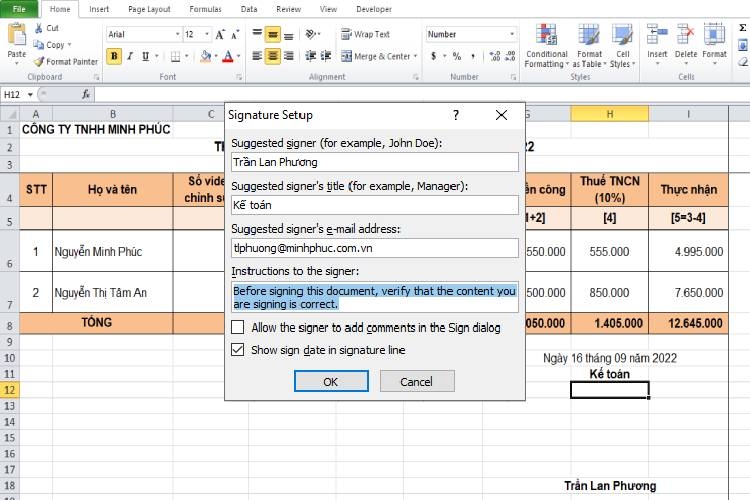This screenshot has height=500, width=750.
Task: Open Conditional Formatting menu
Action: pos(546,46)
